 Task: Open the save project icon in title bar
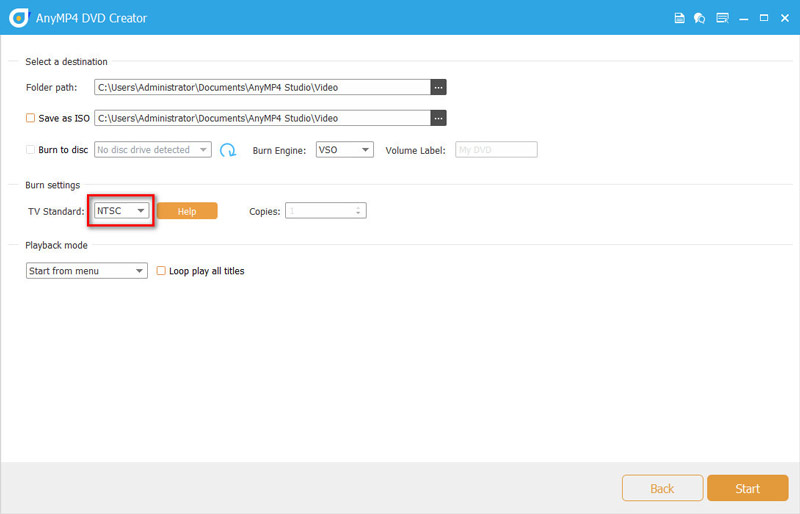(679, 18)
